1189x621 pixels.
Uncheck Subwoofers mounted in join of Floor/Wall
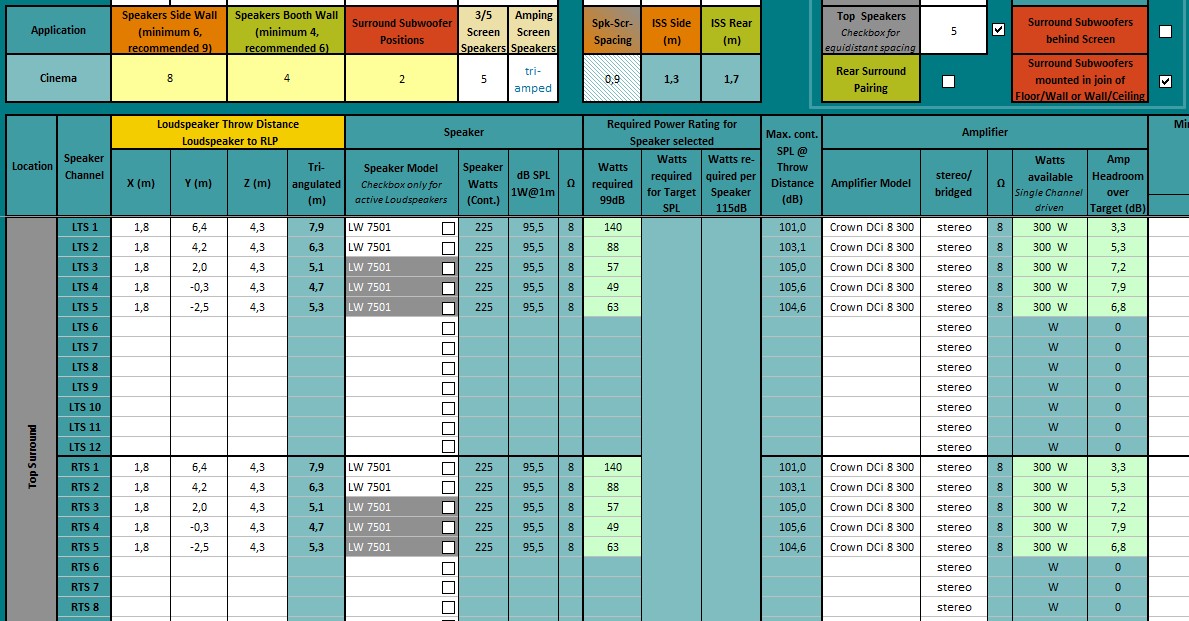point(1165,81)
